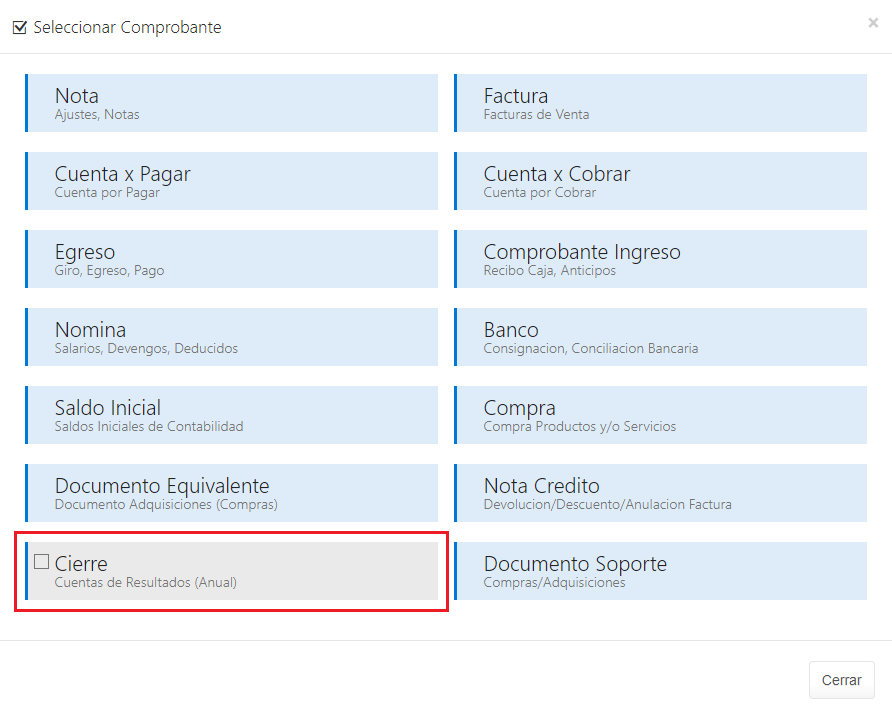
Task: Choose Saldo Inicial voucher type
Action: click(231, 415)
